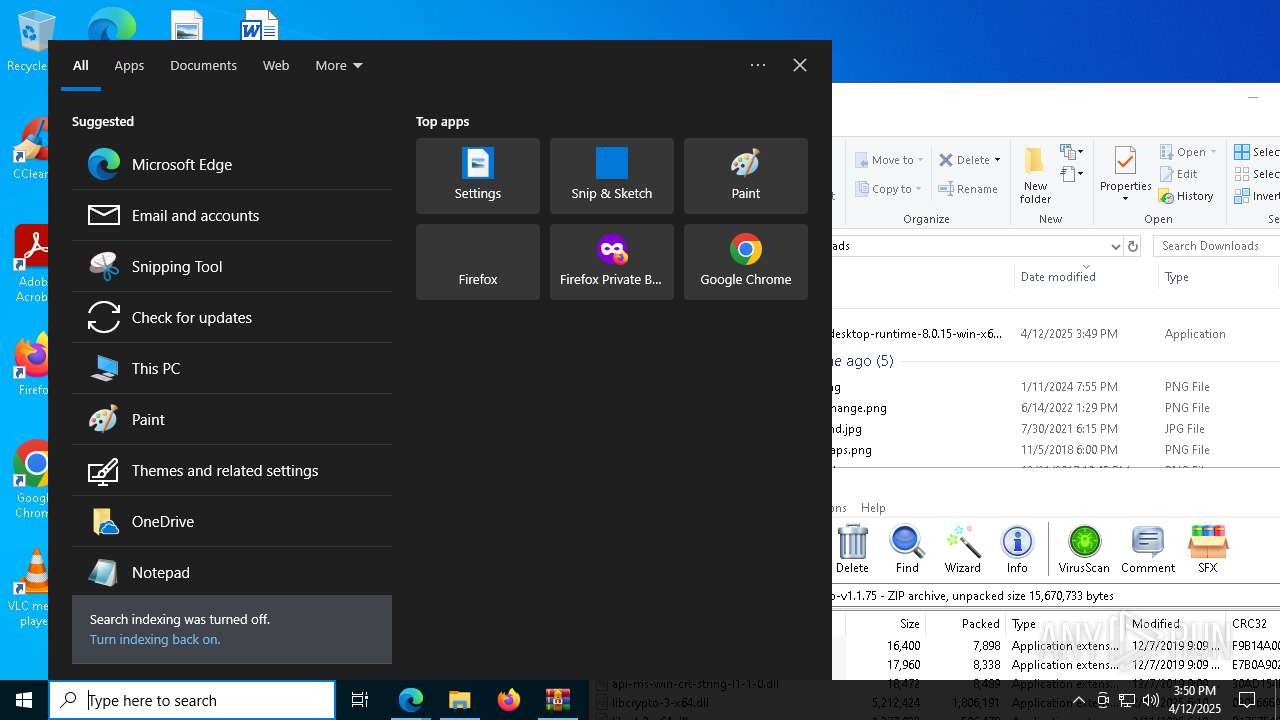Open This PC from suggestions
The width and height of the screenshot is (1280, 720).
(x=231, y=368)
